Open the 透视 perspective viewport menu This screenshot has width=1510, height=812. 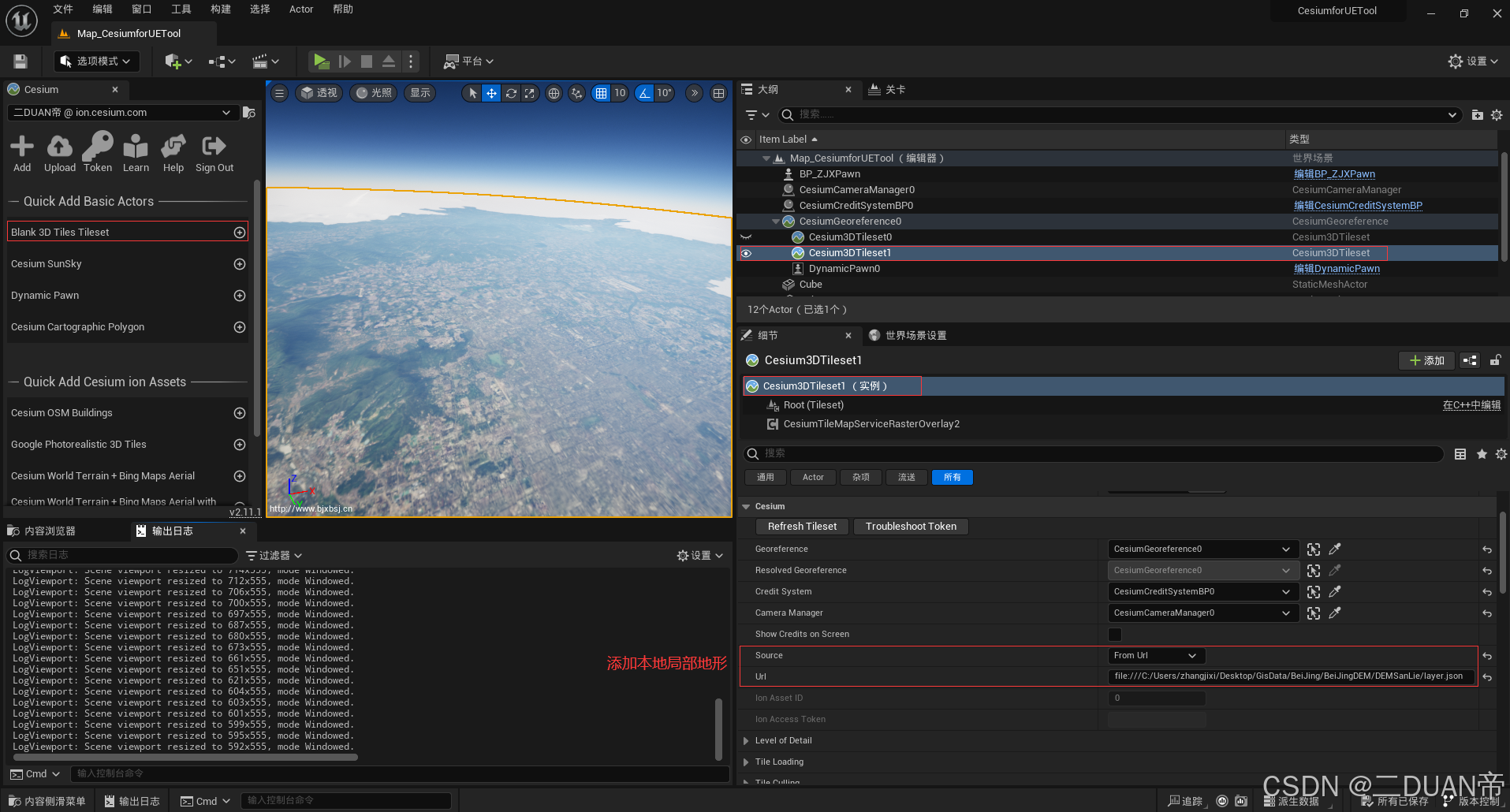(319, 92)
